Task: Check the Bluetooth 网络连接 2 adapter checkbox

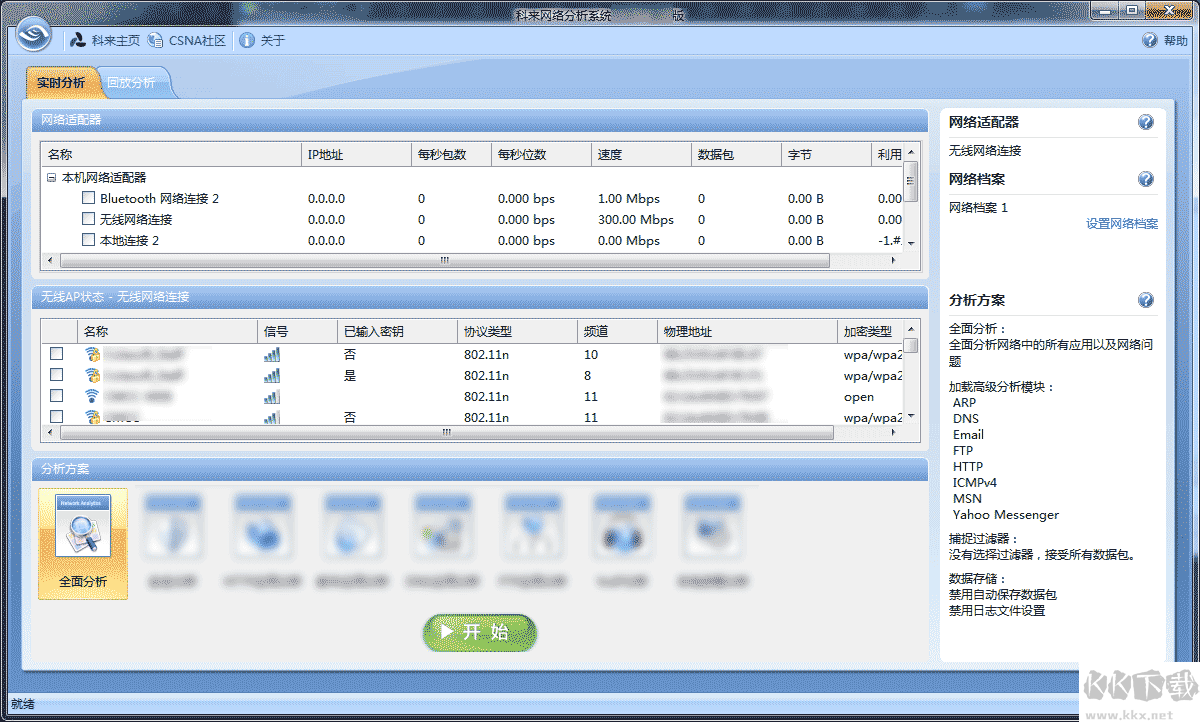Action: coord(89,198)
